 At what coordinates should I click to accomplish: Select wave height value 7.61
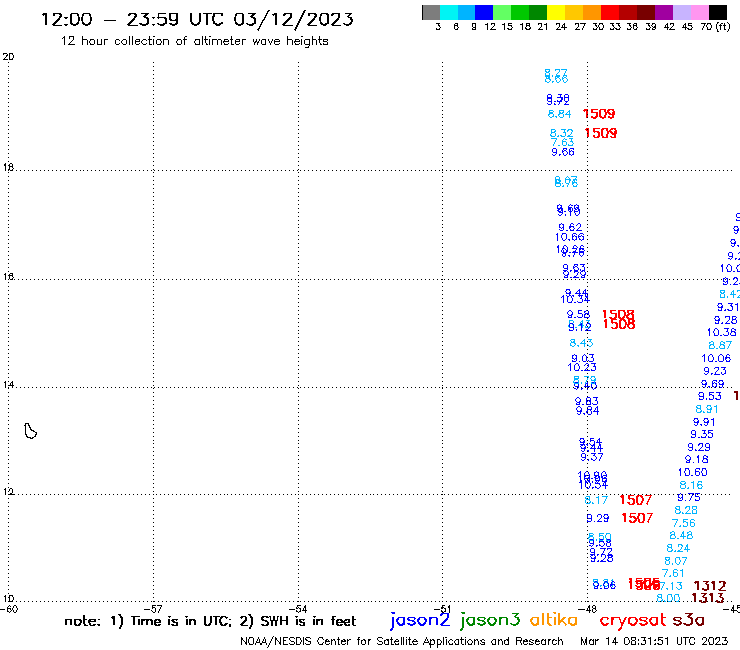pos(673,573)
